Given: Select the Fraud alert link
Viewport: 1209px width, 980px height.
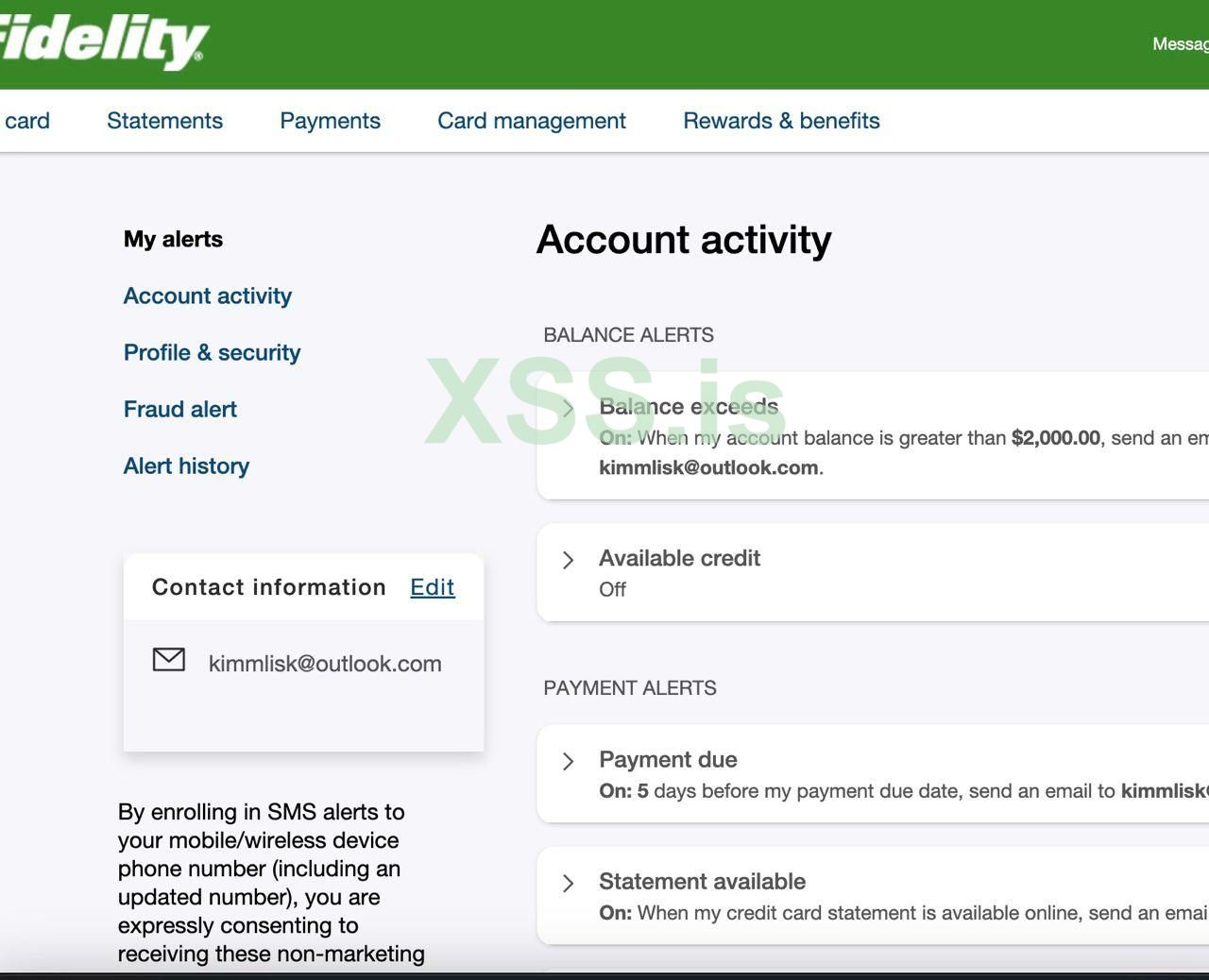Looking at the screenshot, I should click(179, 410).
